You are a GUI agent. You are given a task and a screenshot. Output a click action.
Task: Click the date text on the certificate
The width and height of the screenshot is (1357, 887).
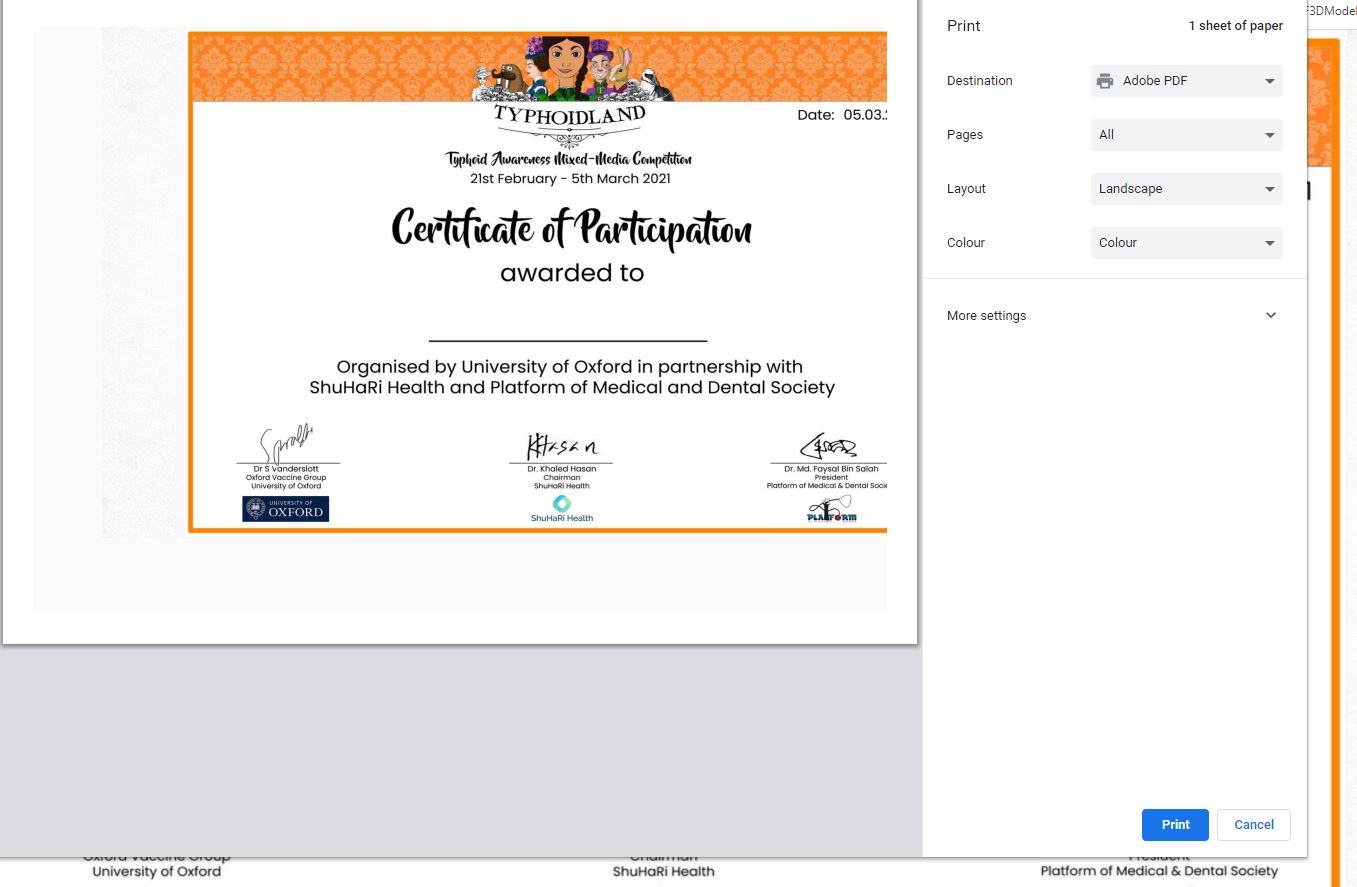[842, 115]
